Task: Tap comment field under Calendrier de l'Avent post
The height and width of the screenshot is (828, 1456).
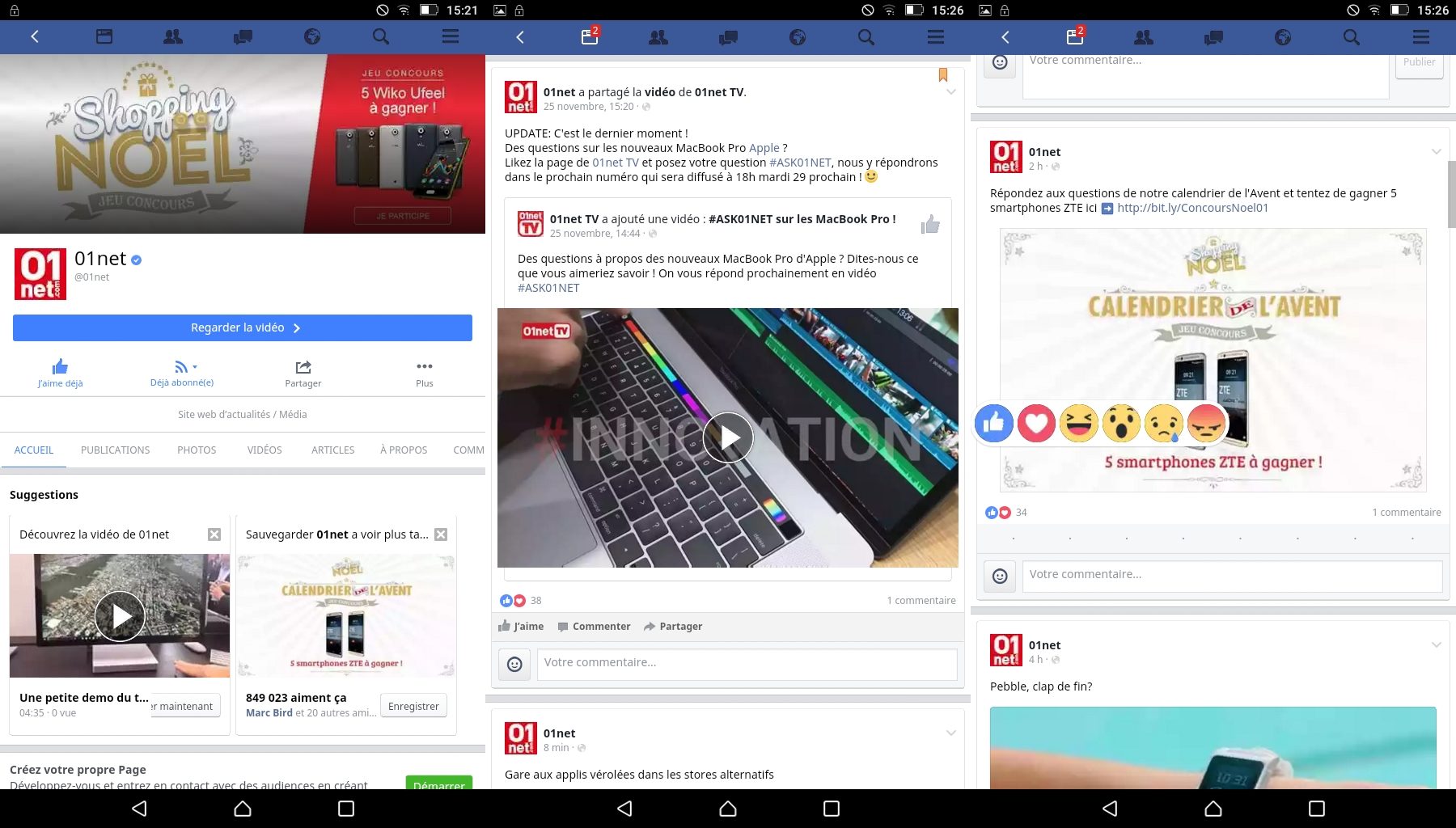Action: [x=1232, y=576]
